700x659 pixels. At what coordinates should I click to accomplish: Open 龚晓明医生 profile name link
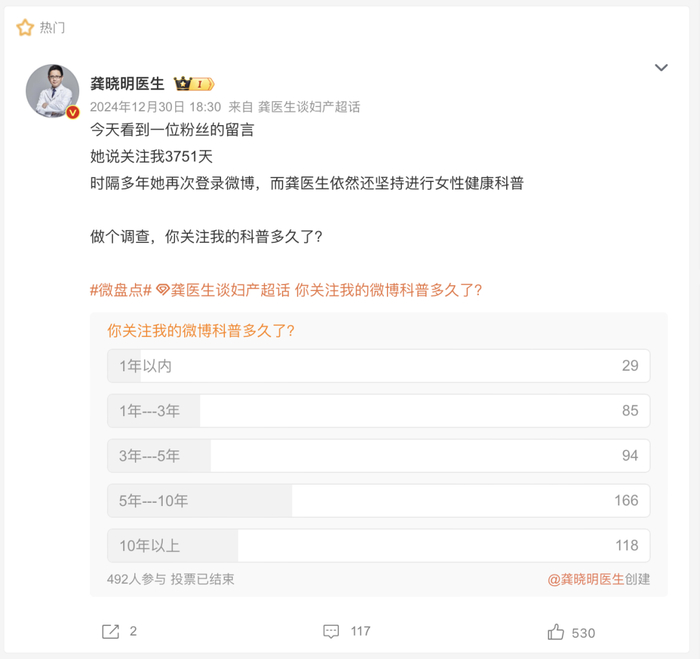tap(128, 84)
